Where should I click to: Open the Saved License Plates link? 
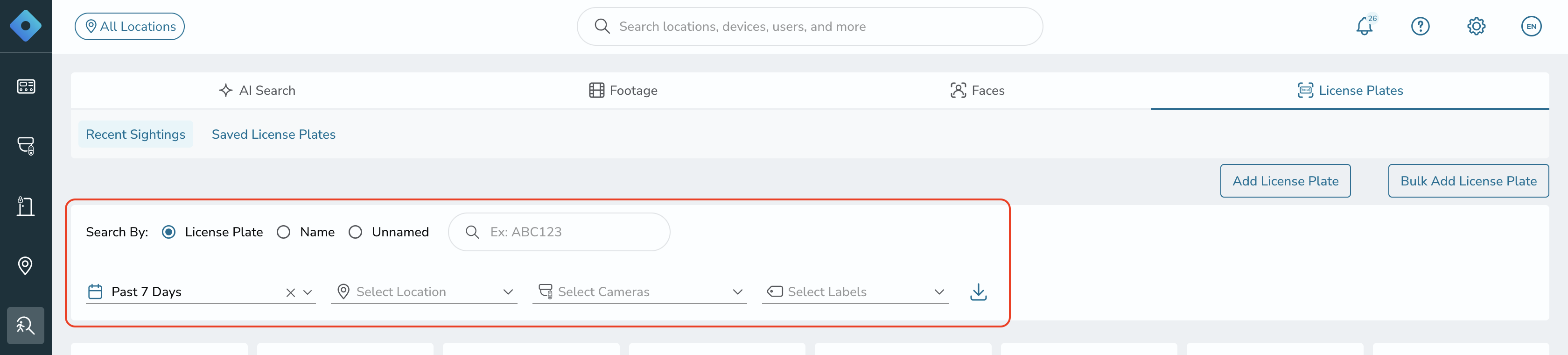point(273,135)
